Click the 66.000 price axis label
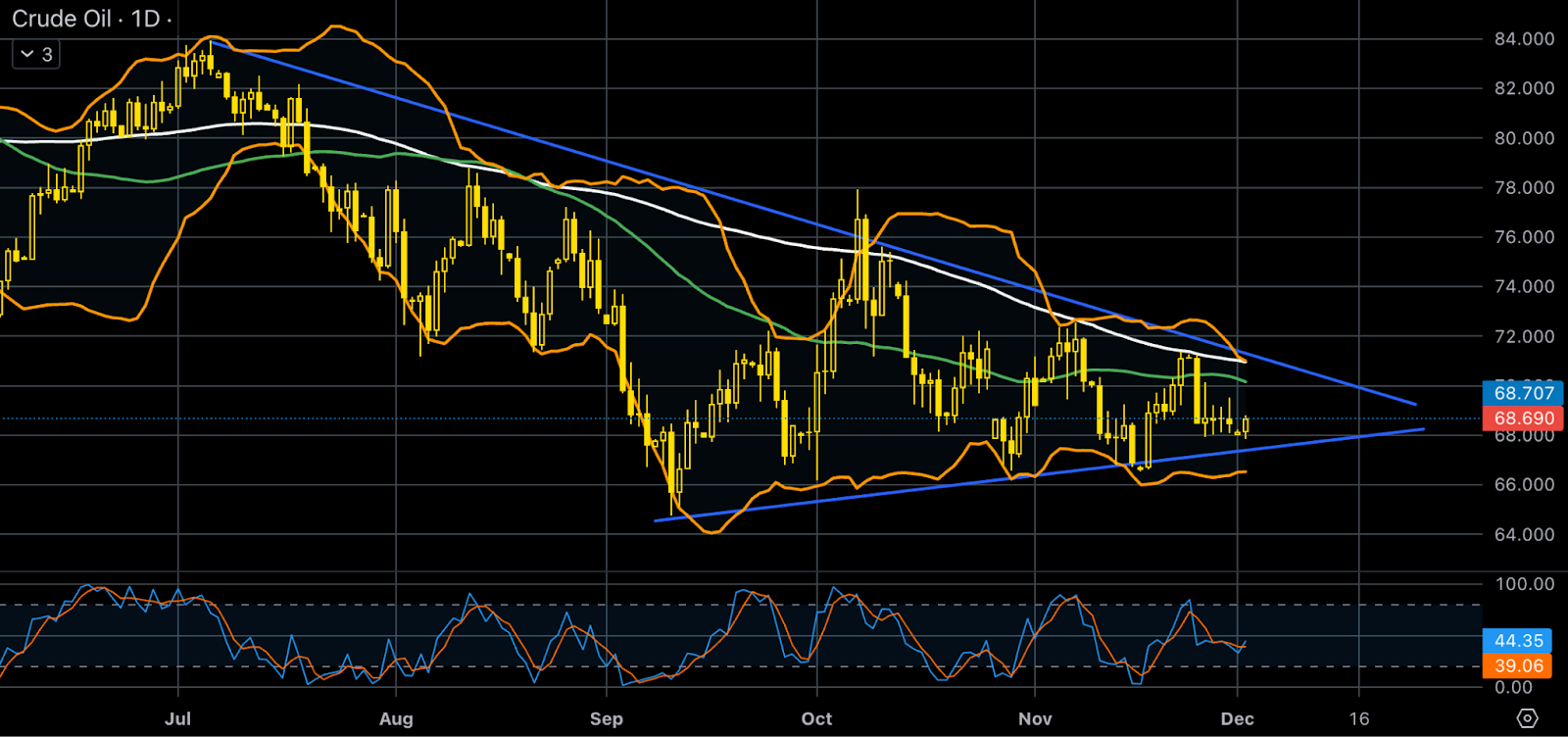Screen dimensions: 1568x737 click(1524, 484)
